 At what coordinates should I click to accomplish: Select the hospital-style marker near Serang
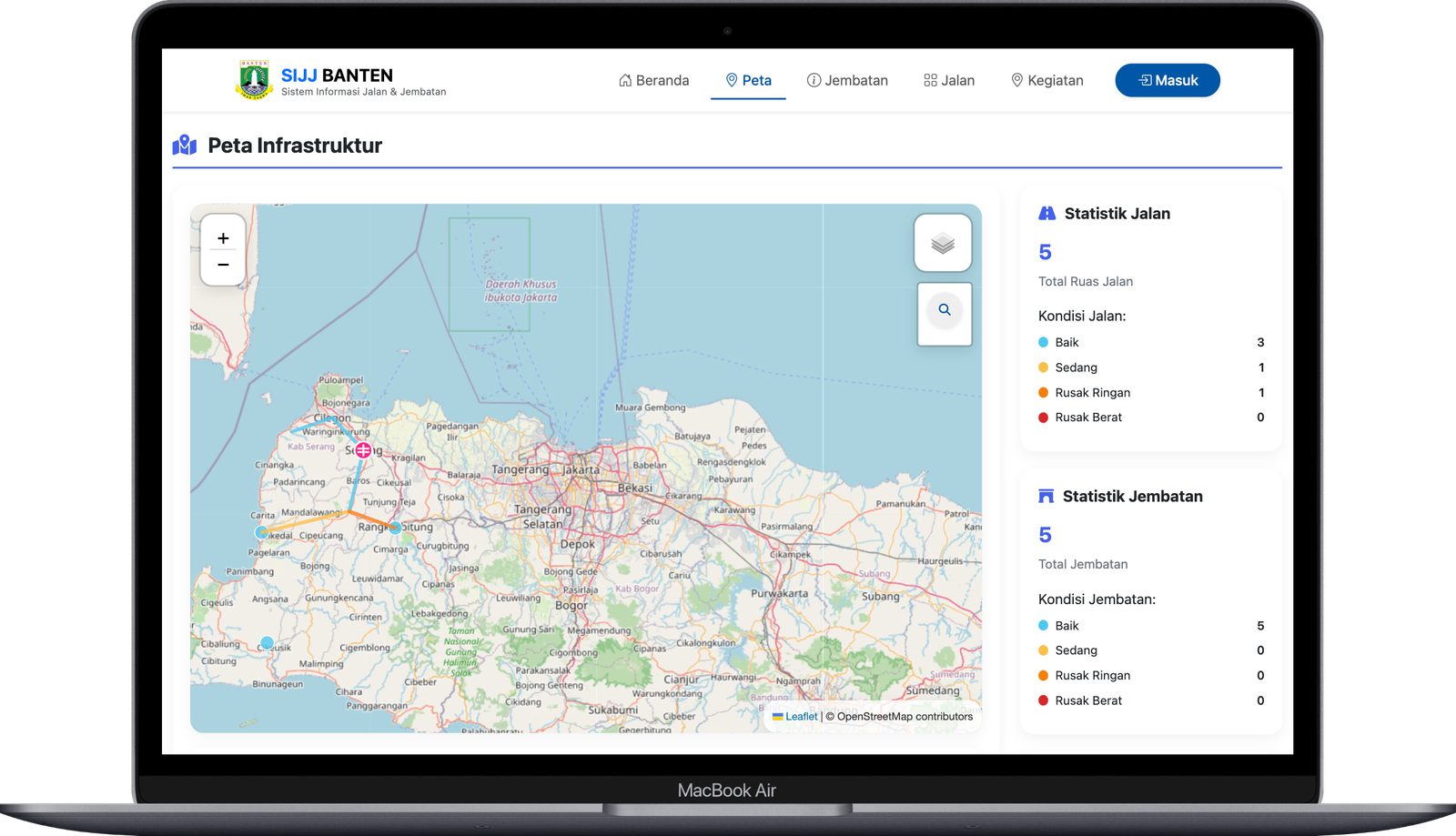[x=364, y=448]
